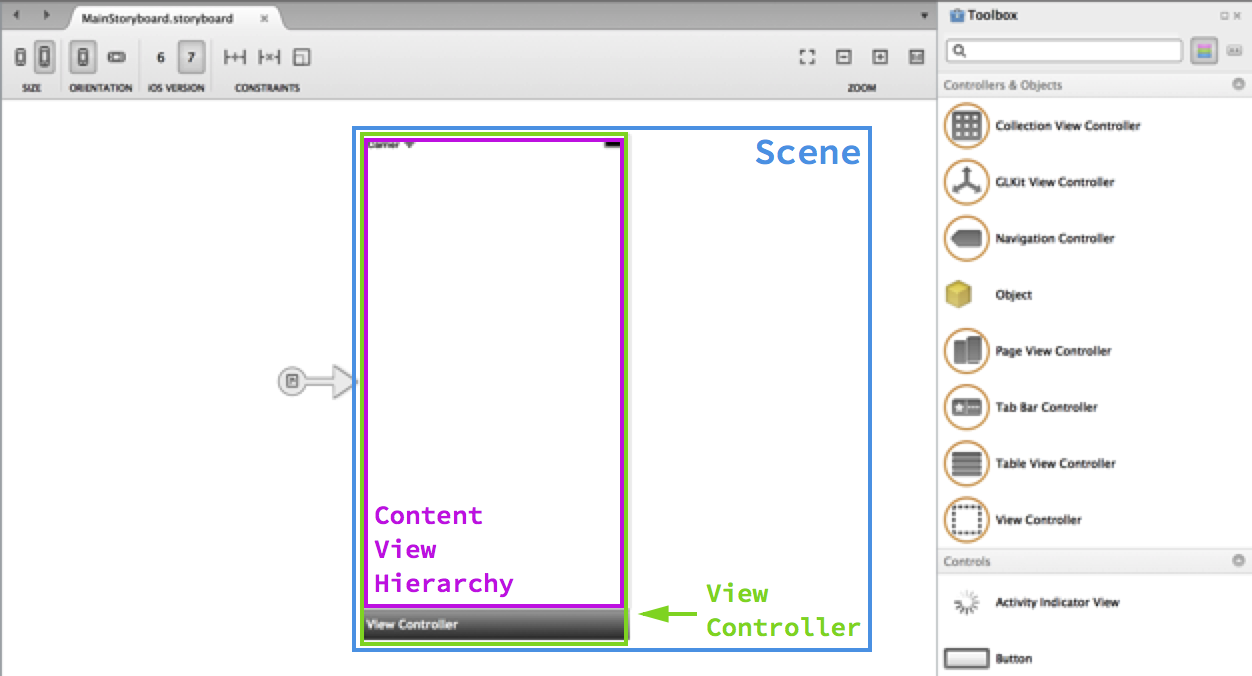
Task: Select the Button control in Toolbox
Action: (966, 659)
